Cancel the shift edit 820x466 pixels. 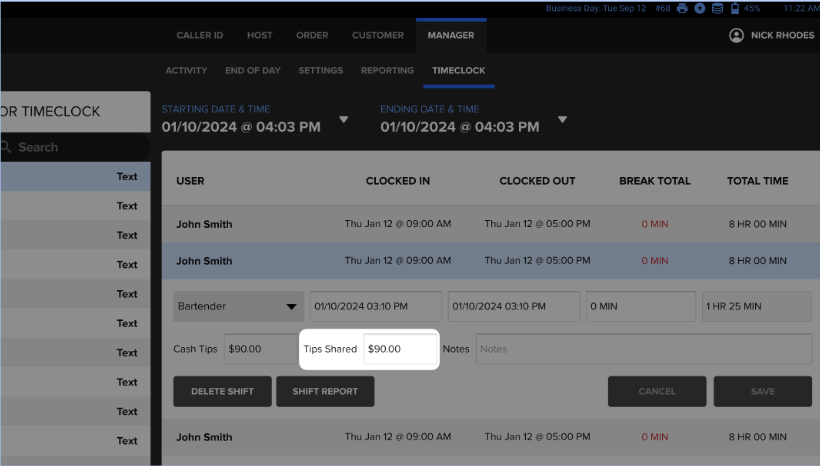coord(657,391)
